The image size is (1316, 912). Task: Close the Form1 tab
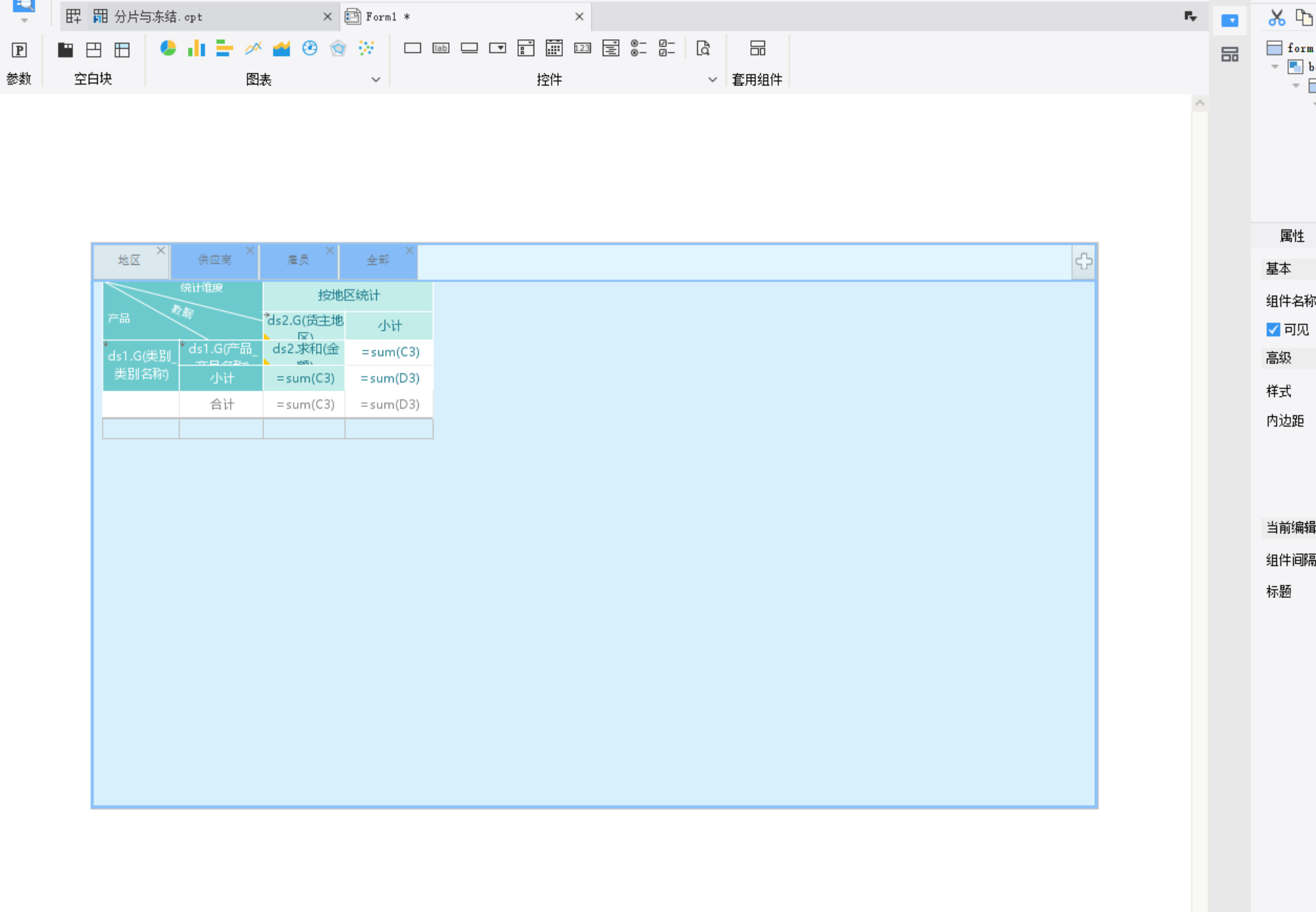click(x=579, y=17)
